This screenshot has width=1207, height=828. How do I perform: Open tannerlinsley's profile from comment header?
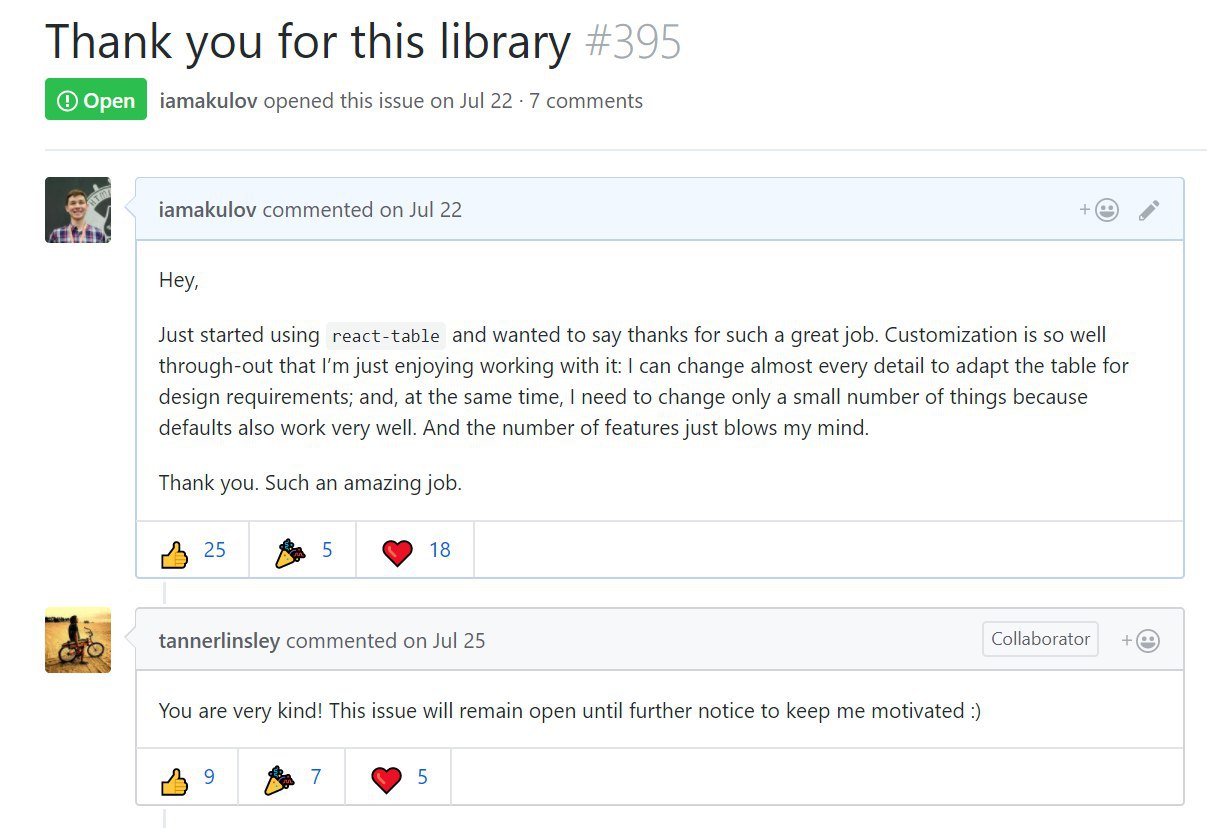coord(219,640)
